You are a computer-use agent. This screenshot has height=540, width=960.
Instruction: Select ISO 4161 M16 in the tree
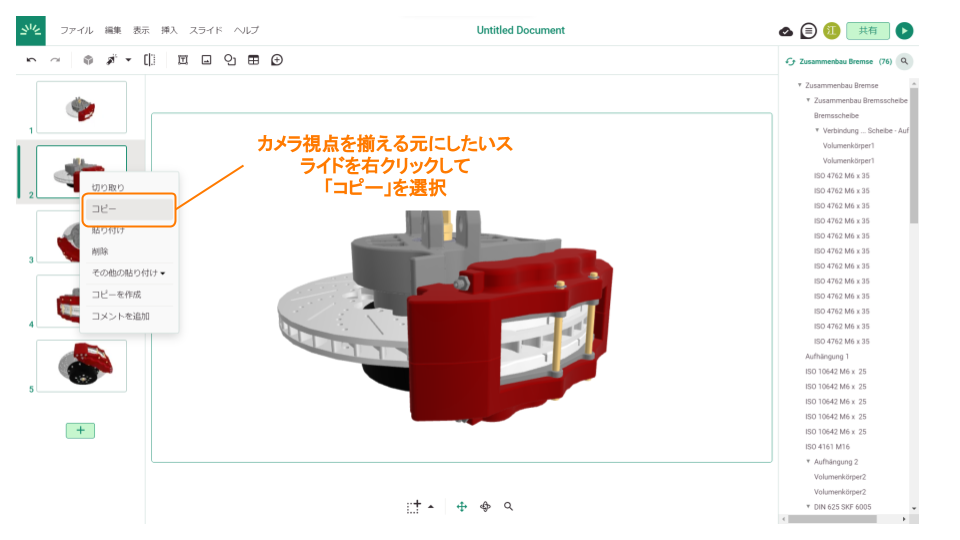[827, 447]
